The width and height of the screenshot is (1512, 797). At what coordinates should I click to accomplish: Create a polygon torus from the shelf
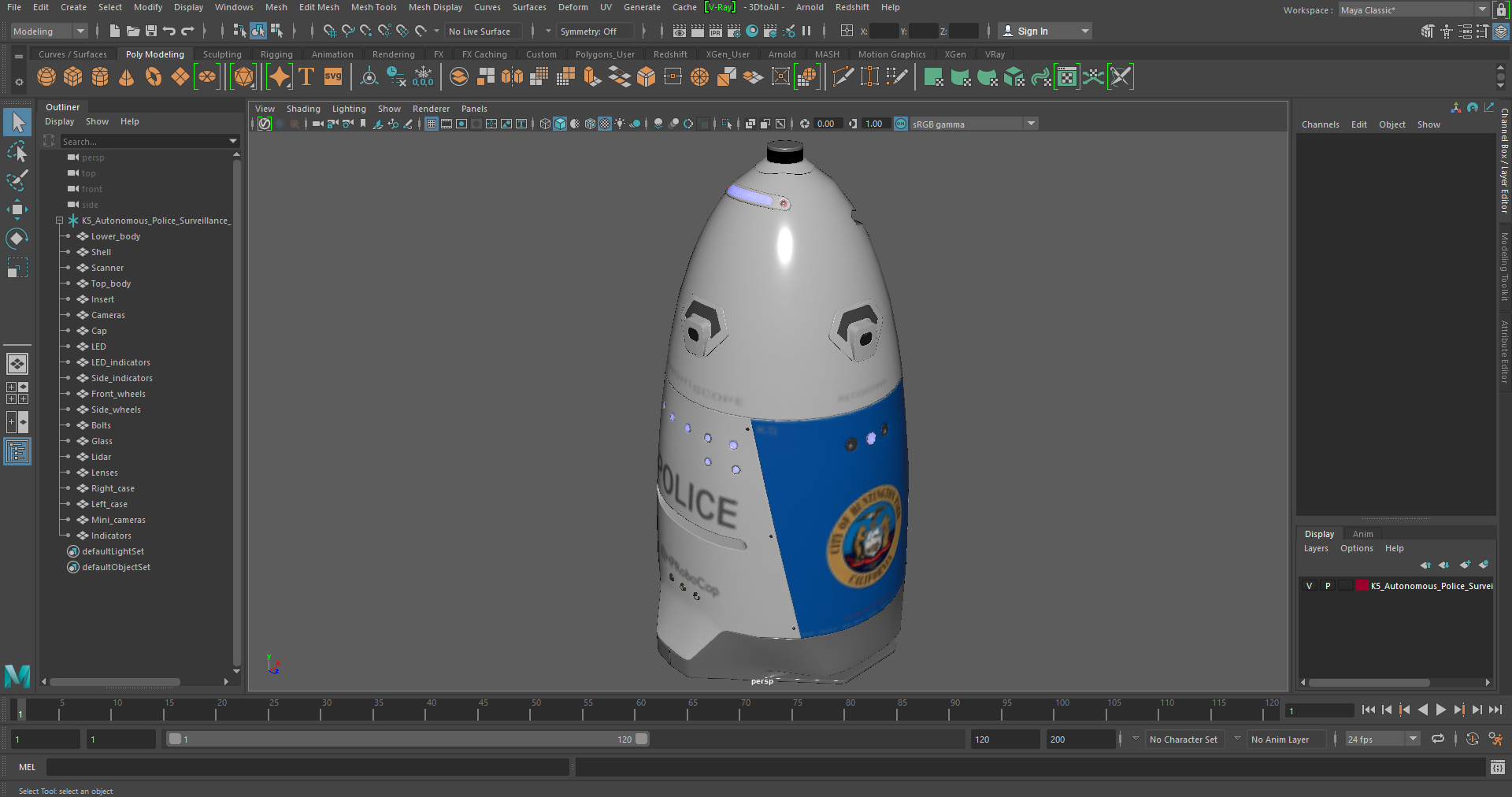coord(153,76)
